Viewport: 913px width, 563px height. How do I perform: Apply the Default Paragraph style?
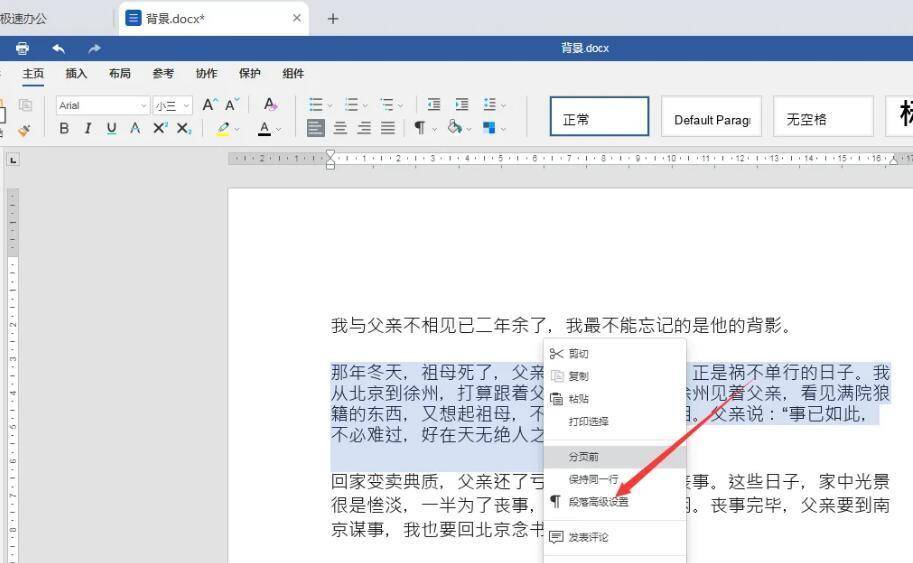pos(711,116)
